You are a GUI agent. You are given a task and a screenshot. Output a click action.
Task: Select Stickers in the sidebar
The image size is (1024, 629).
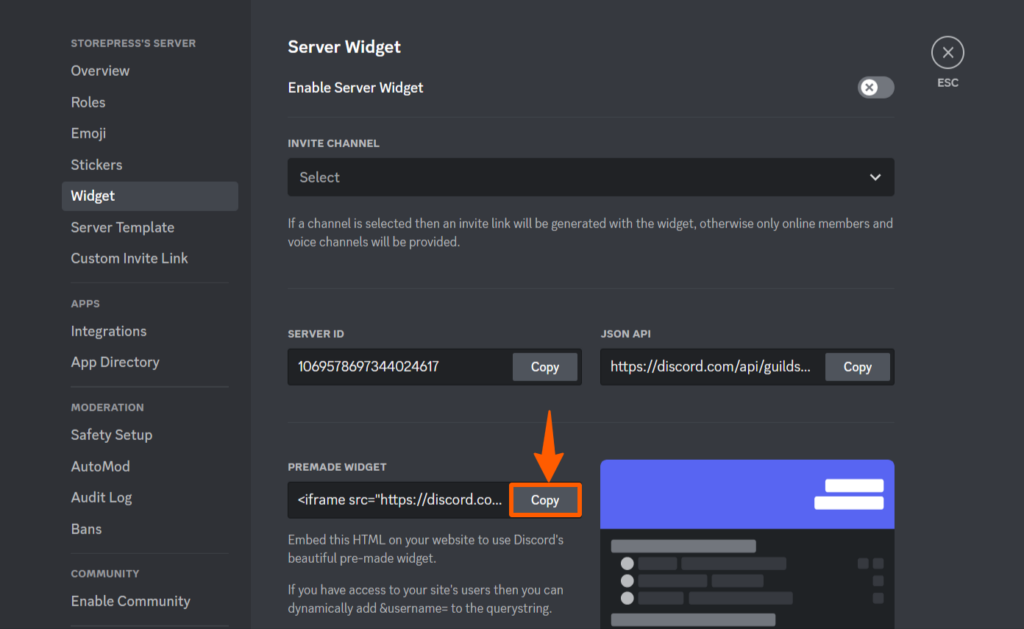[97, 165]
